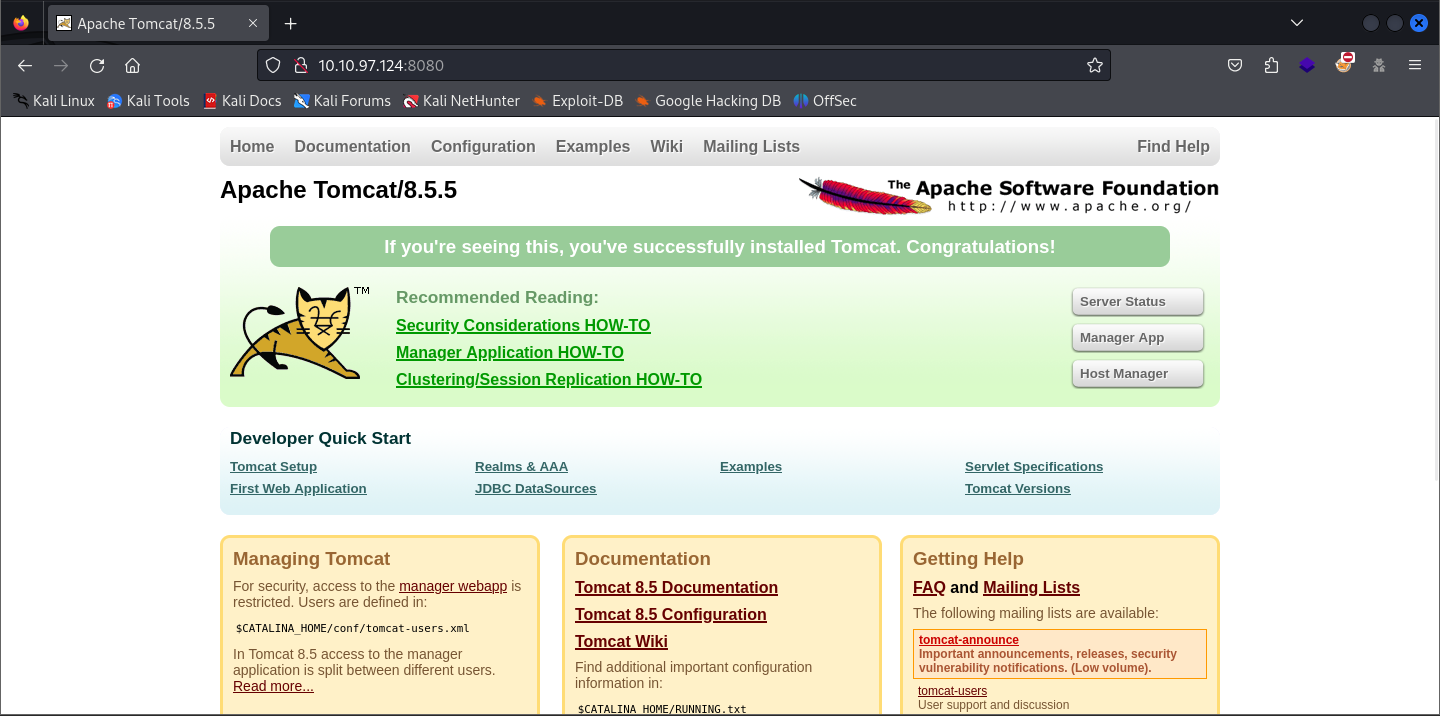Open the manager webapp link

[453, 586]
